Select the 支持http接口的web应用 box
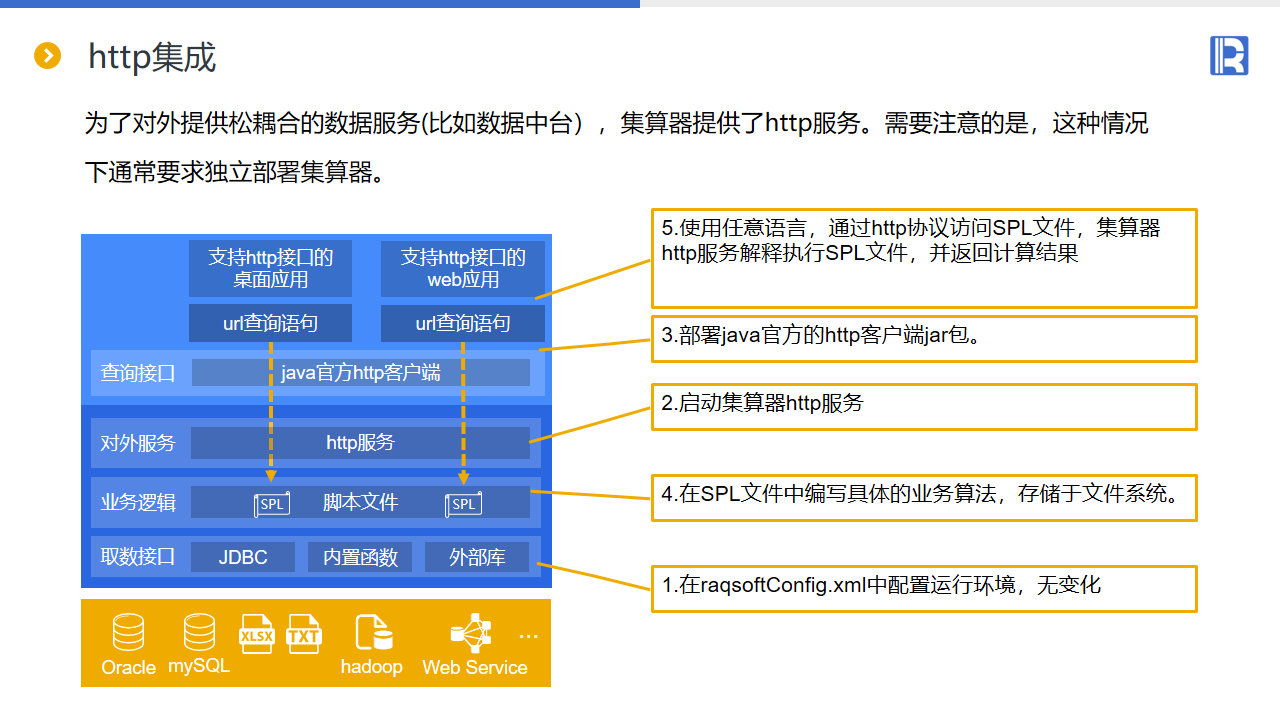 pyautogui.click(x=463, y=268)
